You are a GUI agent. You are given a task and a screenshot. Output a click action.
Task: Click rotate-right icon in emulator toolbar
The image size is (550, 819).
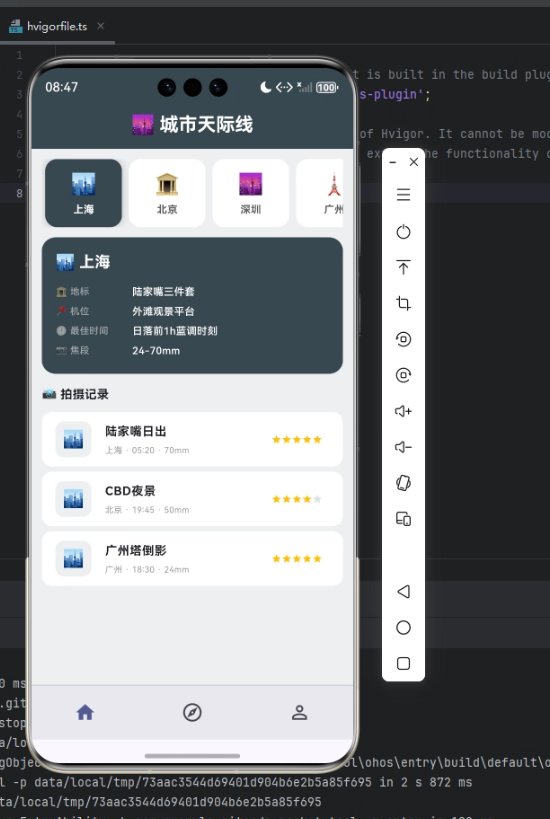click(x=403, y=375)
